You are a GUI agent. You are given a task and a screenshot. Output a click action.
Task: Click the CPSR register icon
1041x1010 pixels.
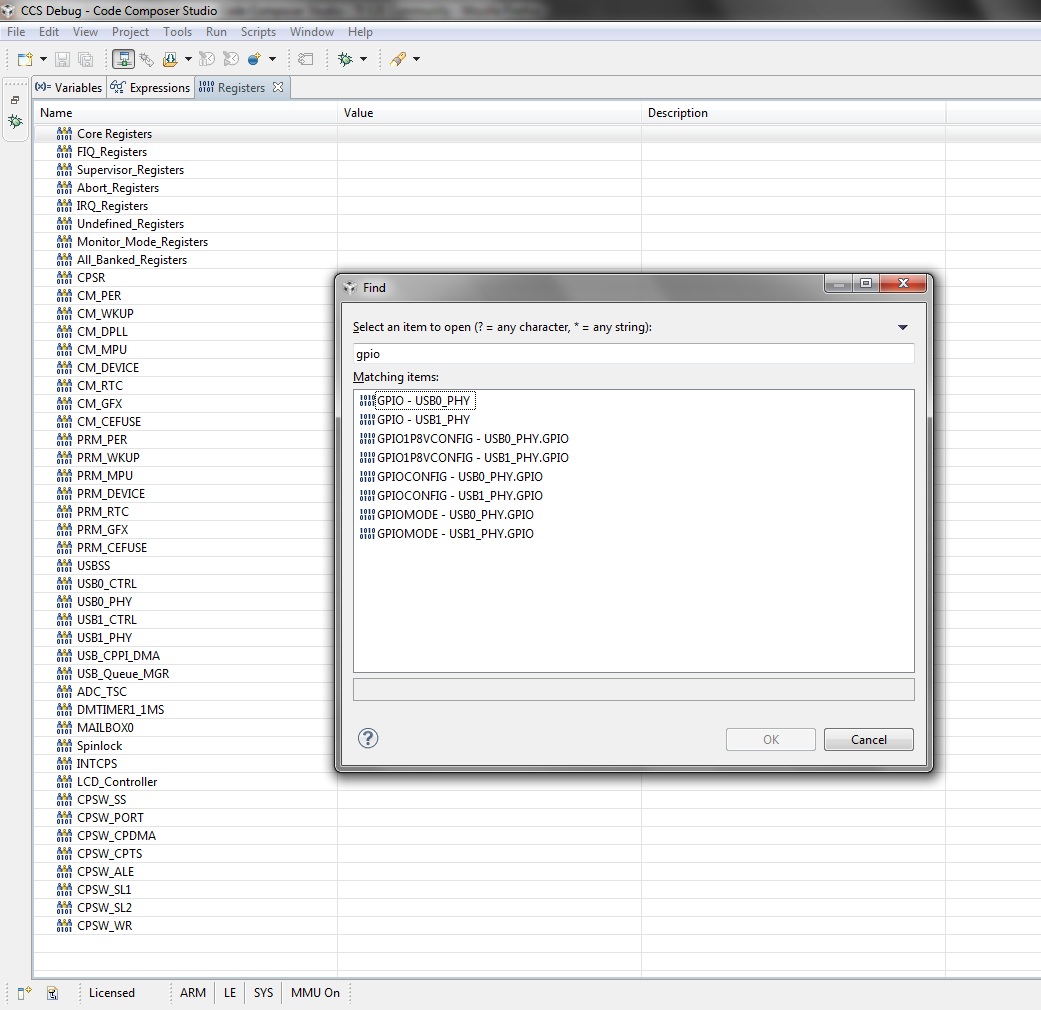64,278
